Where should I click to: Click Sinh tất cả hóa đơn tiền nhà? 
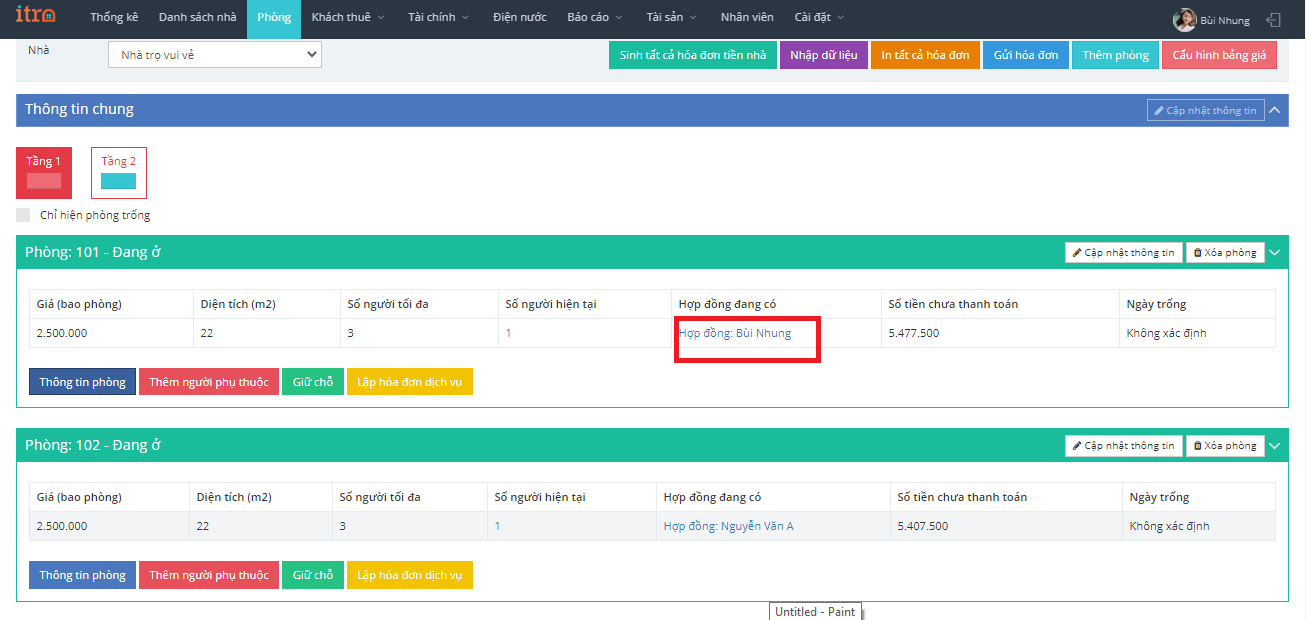692,55
